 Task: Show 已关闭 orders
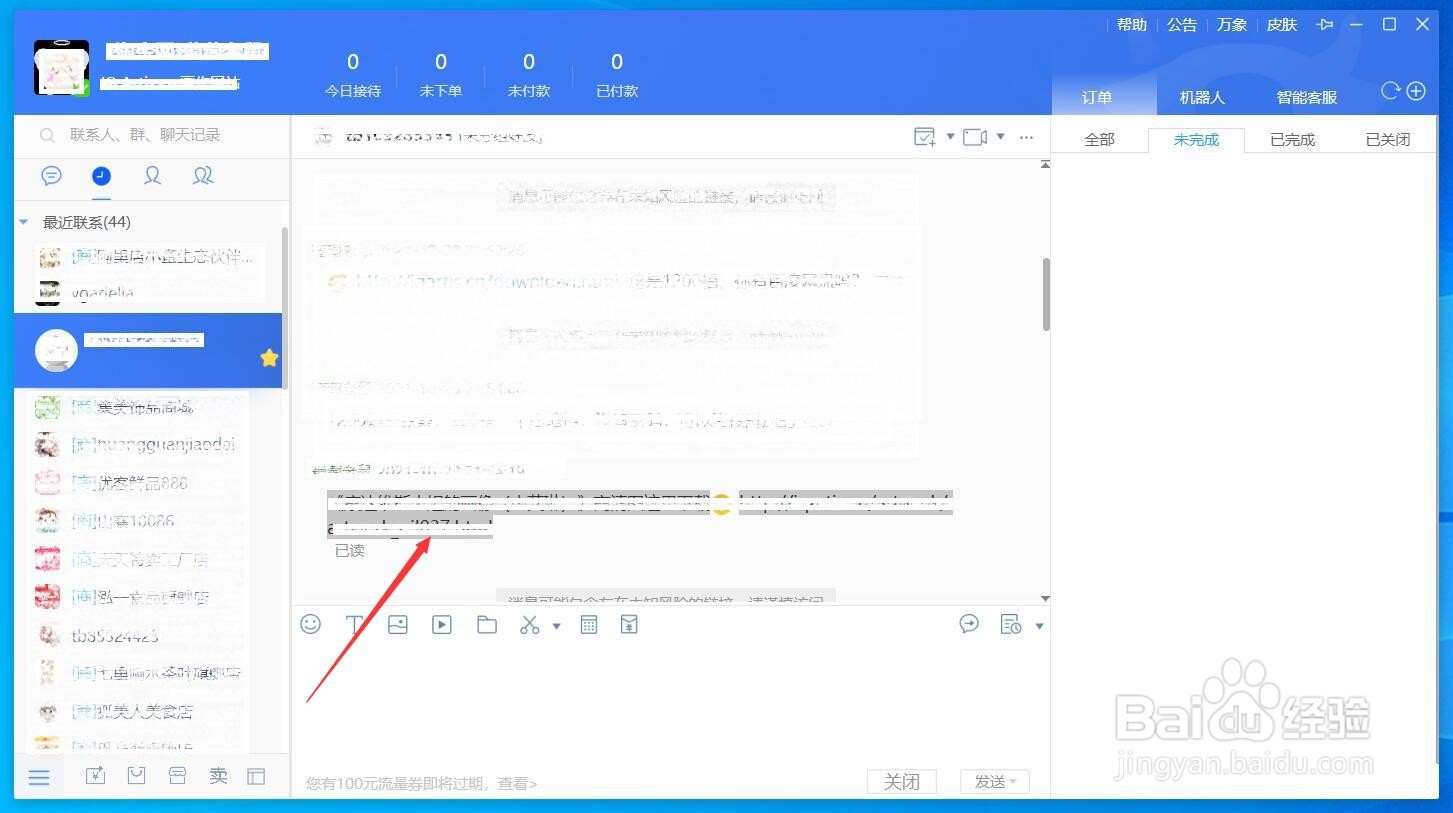(1388, 140)
